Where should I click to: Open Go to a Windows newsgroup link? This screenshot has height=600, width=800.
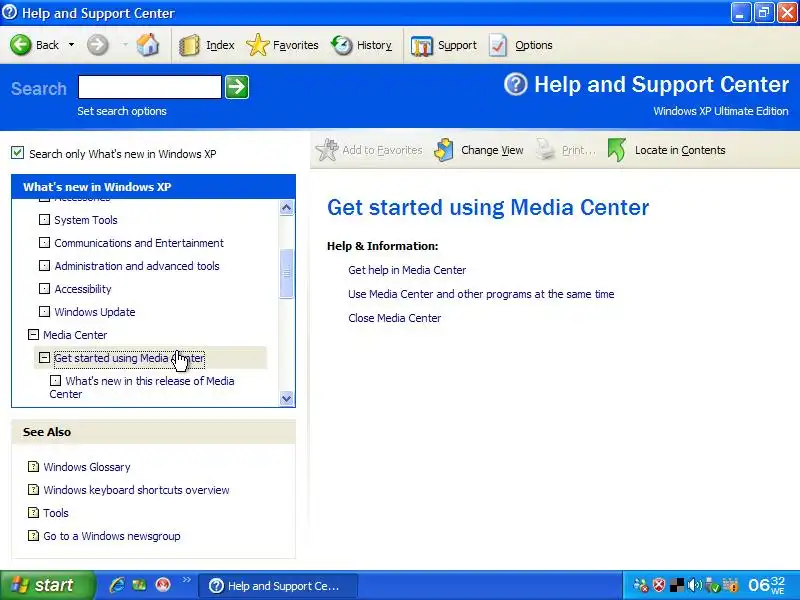112,536
